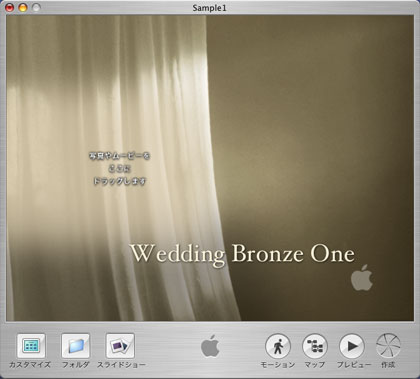Add a スライドショー (Slideshow) to the menu
Screen dimensions: 420x379
click(120, 346)
